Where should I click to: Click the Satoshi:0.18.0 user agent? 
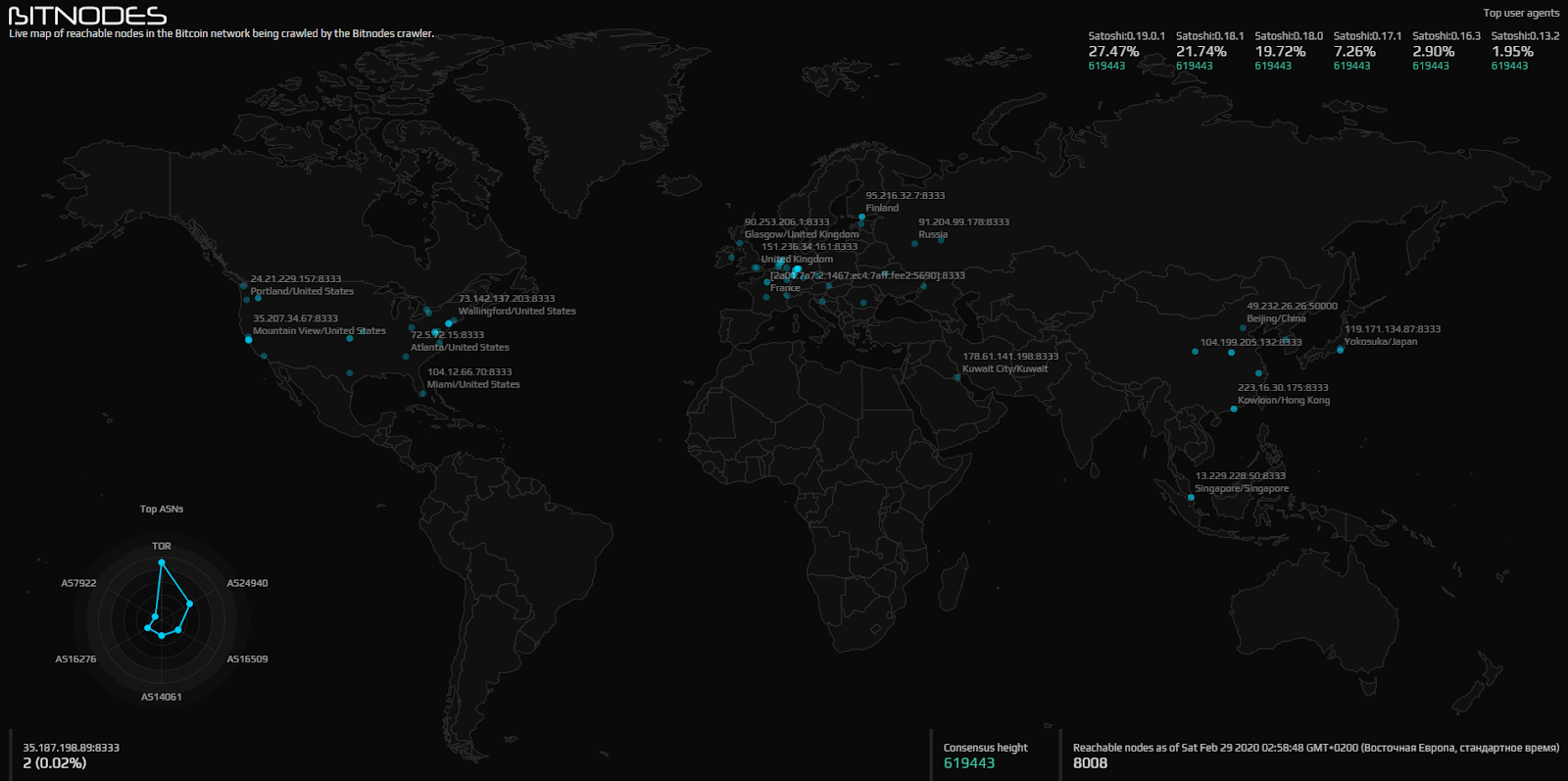click(x=1289, y=36)
